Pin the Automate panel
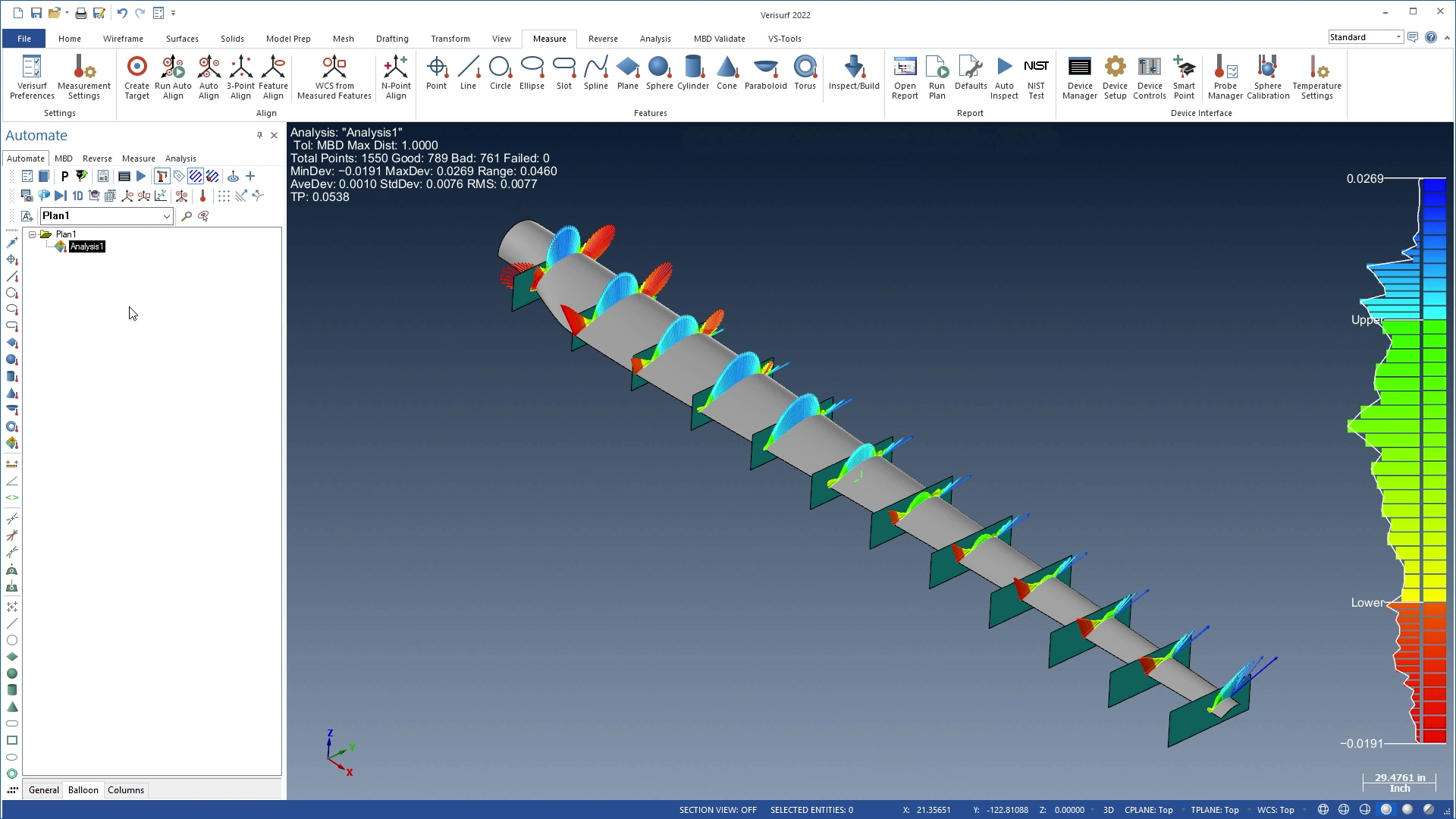The width and height of the screenshot is (1456, 819). 259,135
